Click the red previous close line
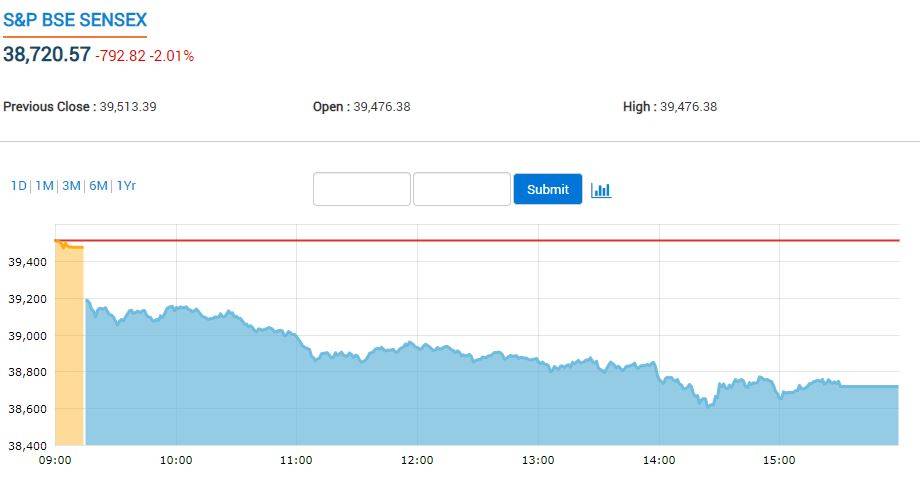The height and width of the screenshot is (496, 920). [500, 240]
